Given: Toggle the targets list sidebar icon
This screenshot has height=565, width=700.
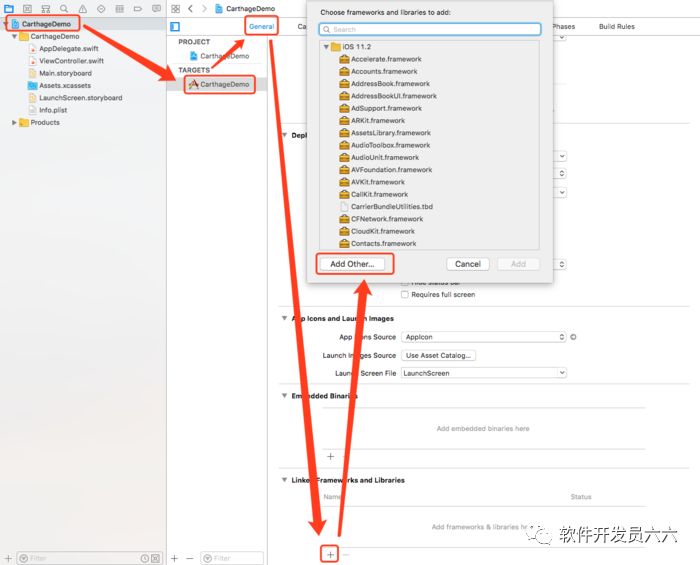Looking at the screenshot, I should [175, 27].
